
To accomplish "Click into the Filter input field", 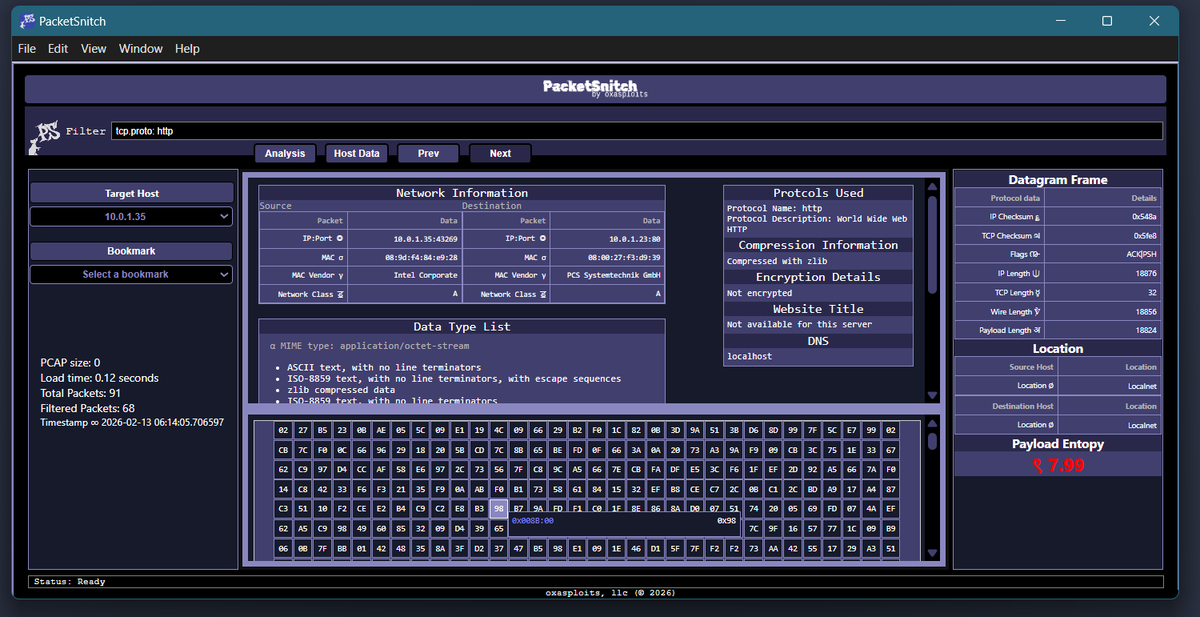I will pos(636,131).
